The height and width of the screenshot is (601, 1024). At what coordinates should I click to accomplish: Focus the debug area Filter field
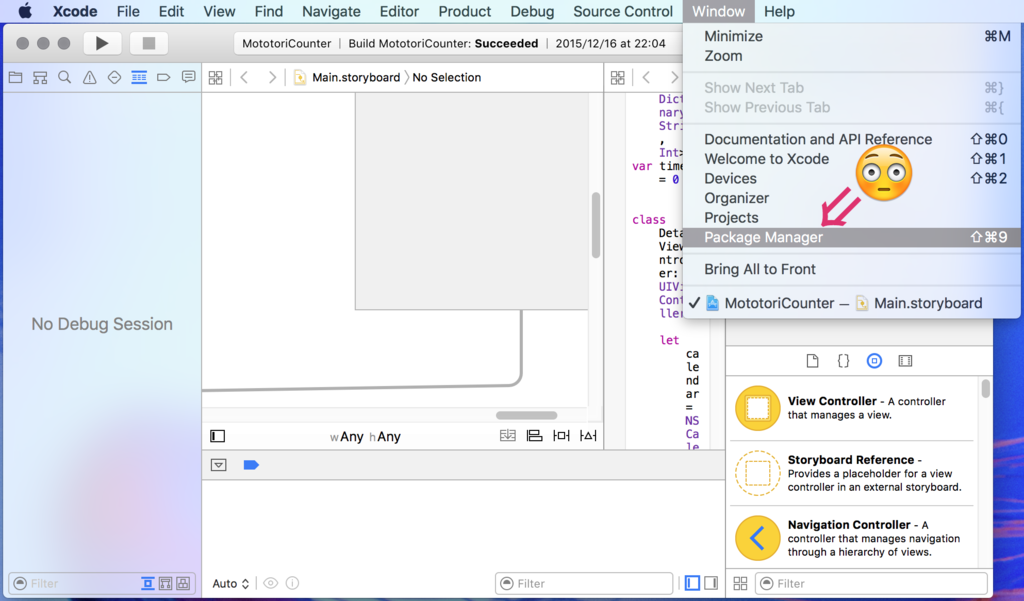coord(584,583)
